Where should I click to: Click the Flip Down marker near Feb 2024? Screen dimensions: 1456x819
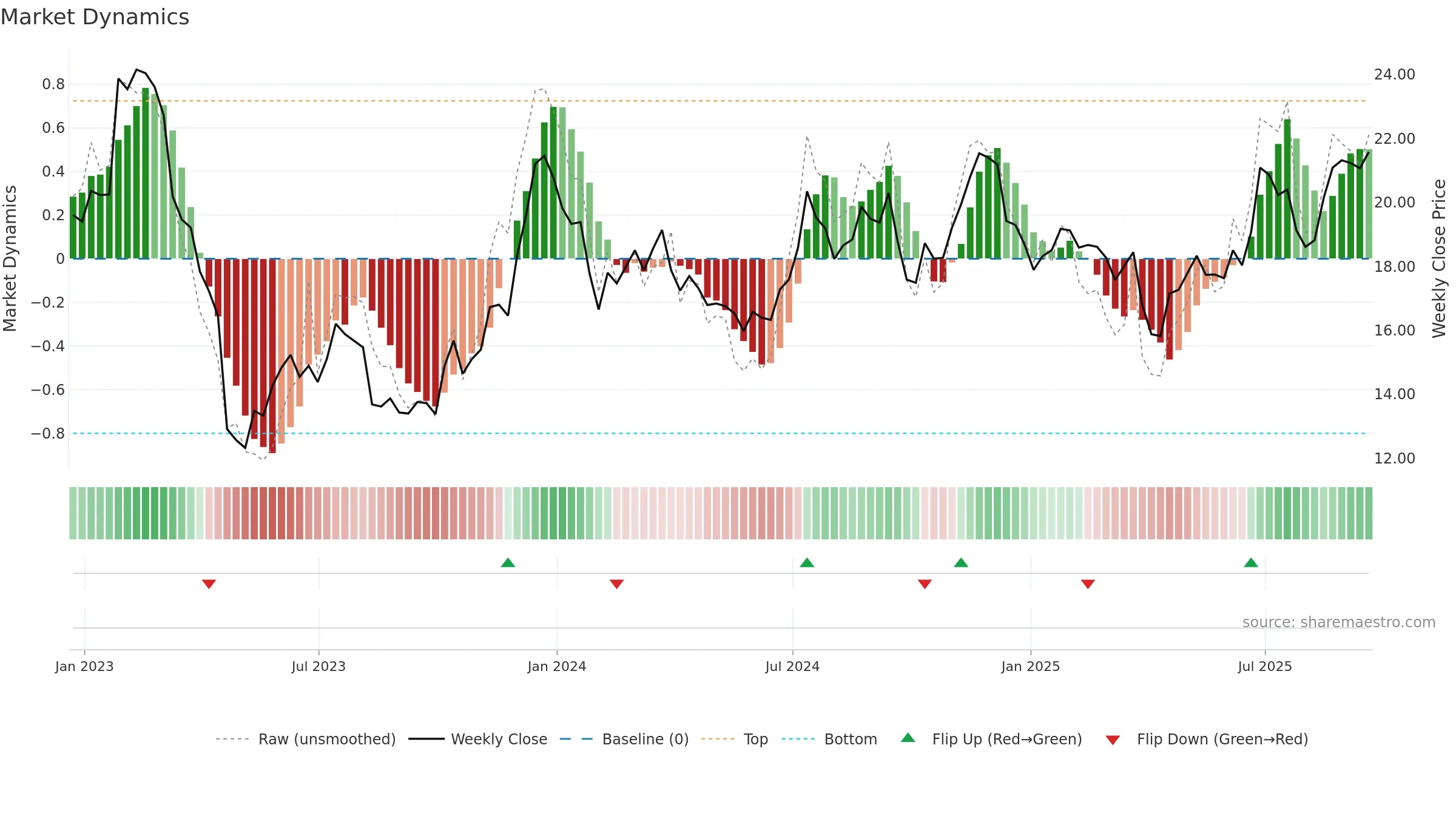(x=617, y=584)
